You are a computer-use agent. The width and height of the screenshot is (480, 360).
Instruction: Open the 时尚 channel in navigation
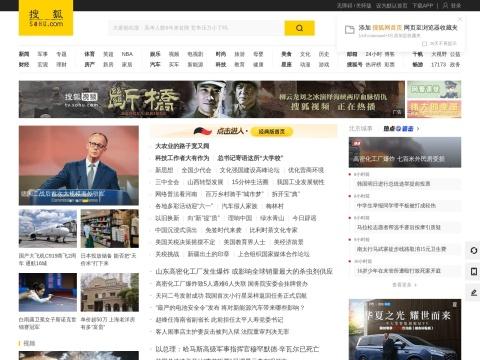pyautogui.click(x=221, y=54)
